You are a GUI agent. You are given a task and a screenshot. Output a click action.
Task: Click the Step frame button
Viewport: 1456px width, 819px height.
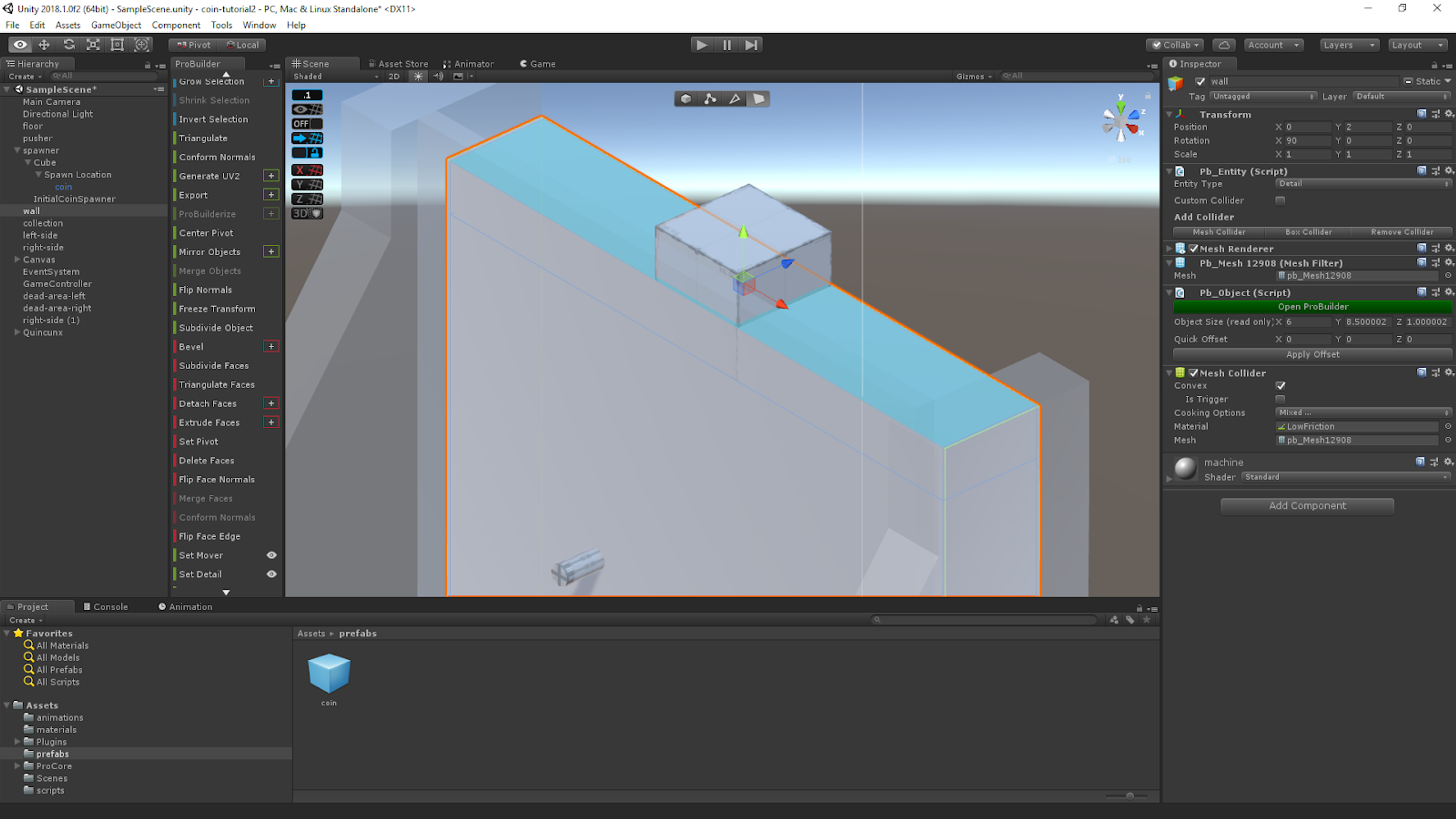coord(751,45)
